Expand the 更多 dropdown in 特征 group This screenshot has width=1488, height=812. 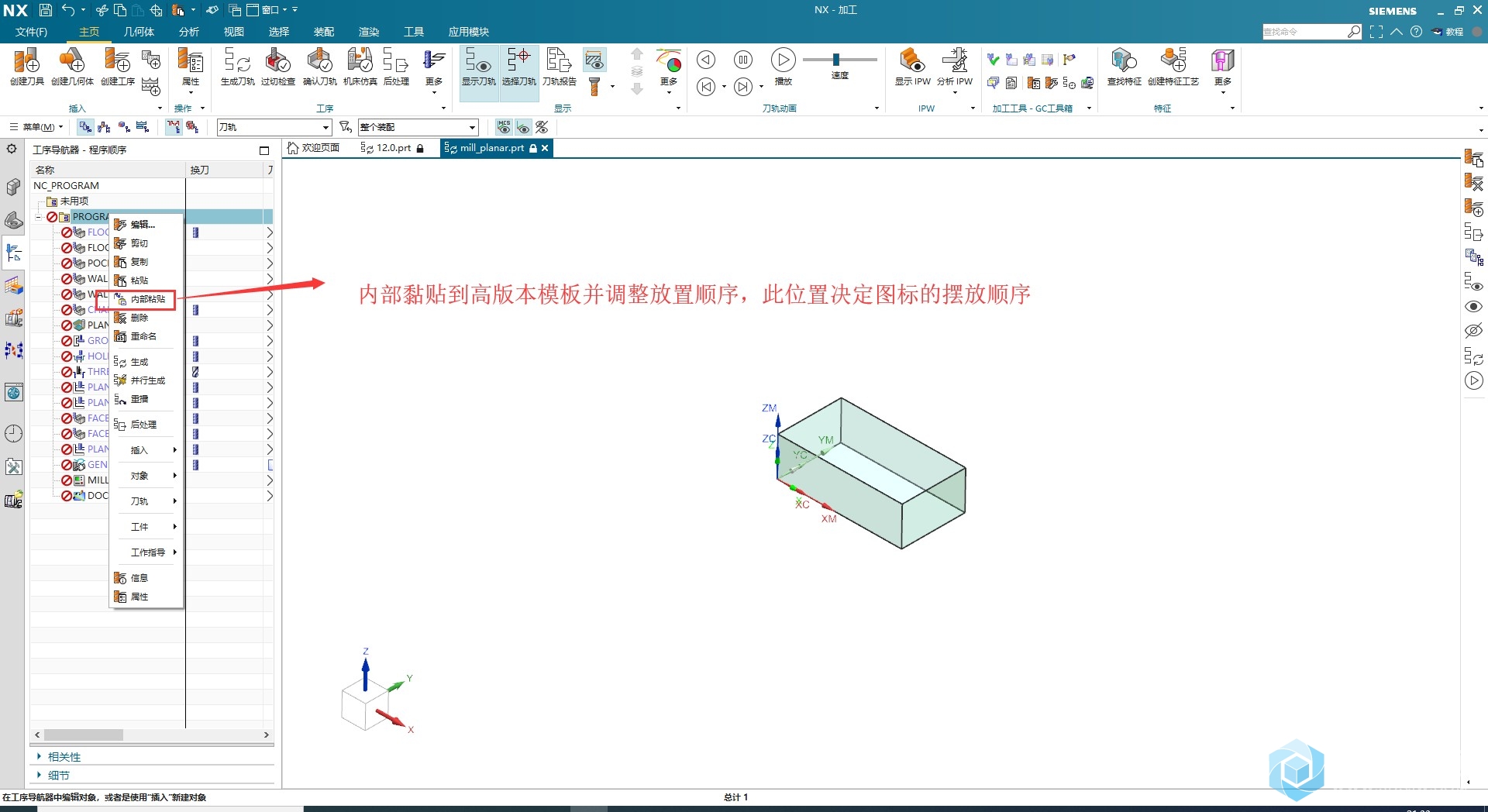pyautogui.click(x=1223, y=71)
